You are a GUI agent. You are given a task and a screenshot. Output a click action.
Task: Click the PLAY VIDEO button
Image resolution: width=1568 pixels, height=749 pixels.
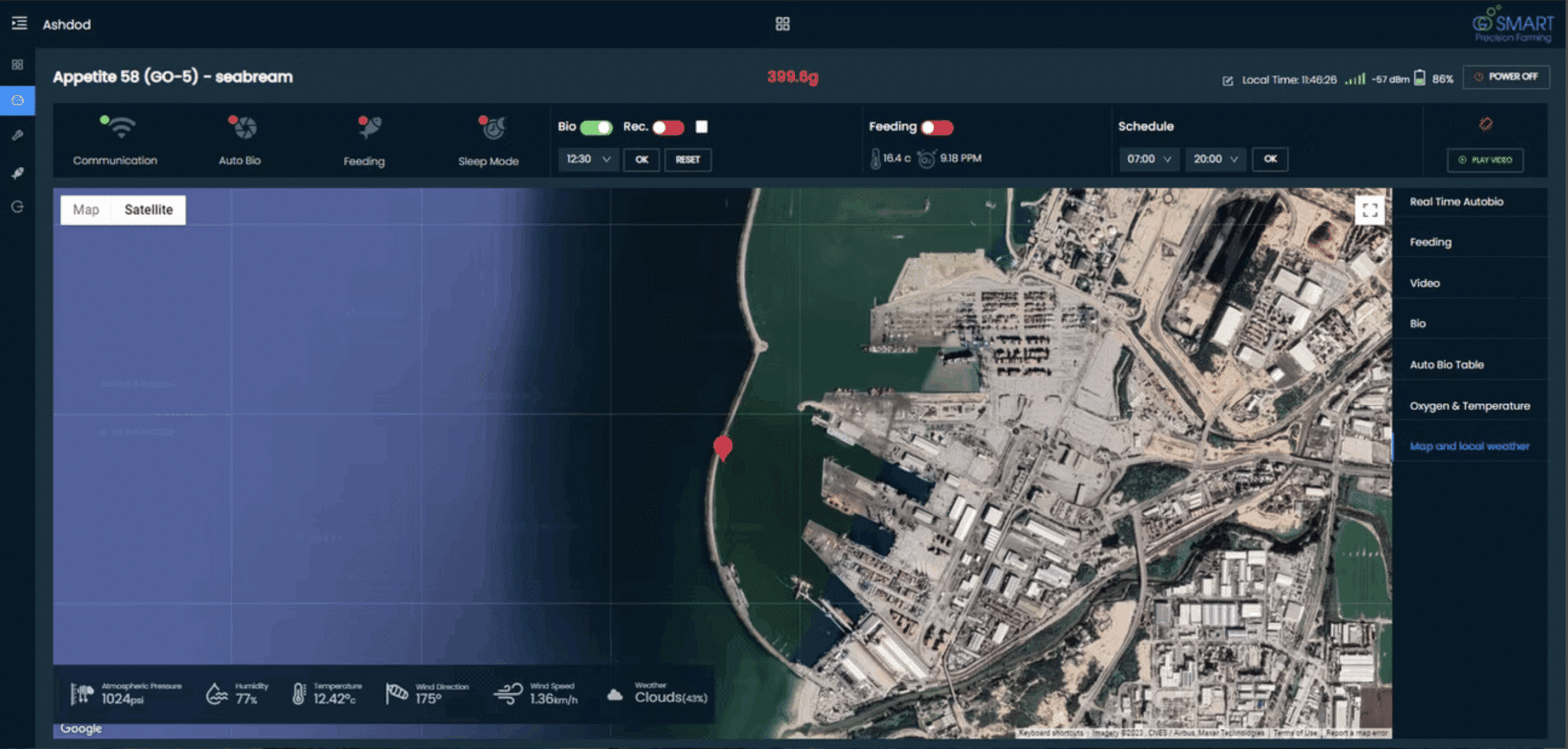(x=1485, y=160)
